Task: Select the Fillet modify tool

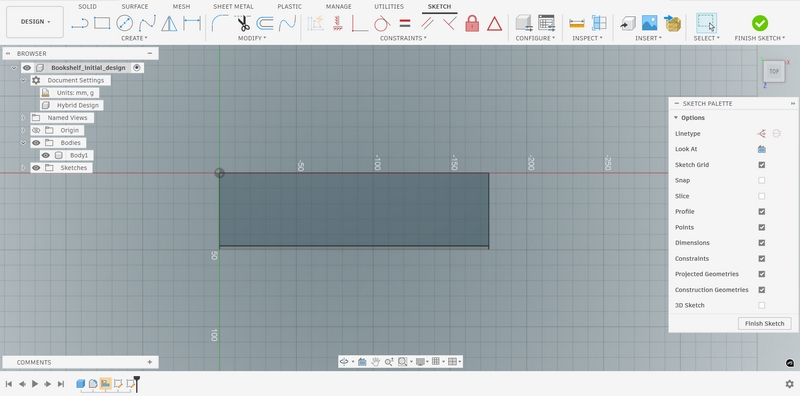Action: [x=220, y=23]
